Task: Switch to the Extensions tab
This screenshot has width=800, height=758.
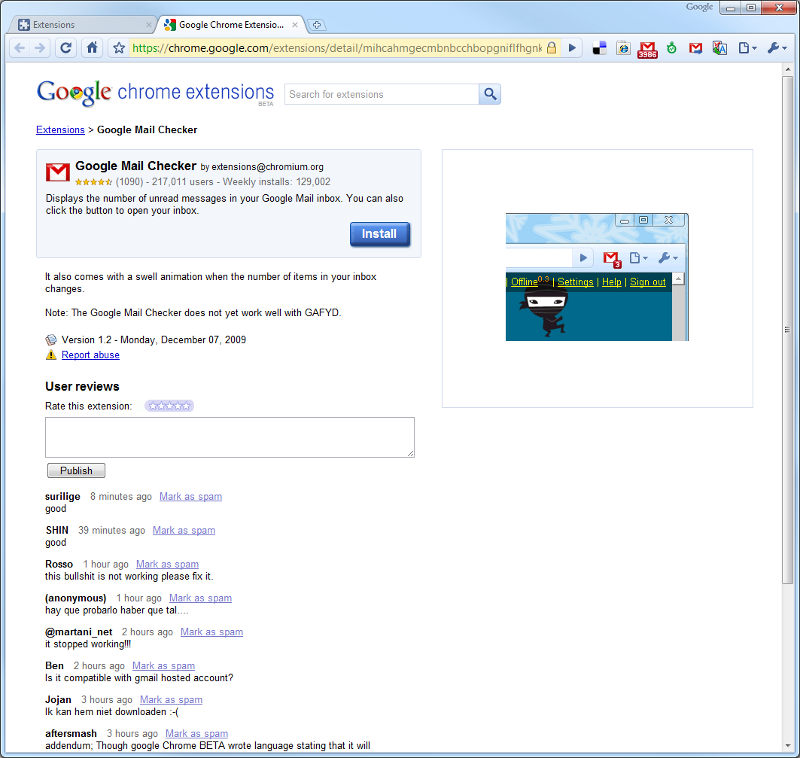Action: click(x=82, y=24)
